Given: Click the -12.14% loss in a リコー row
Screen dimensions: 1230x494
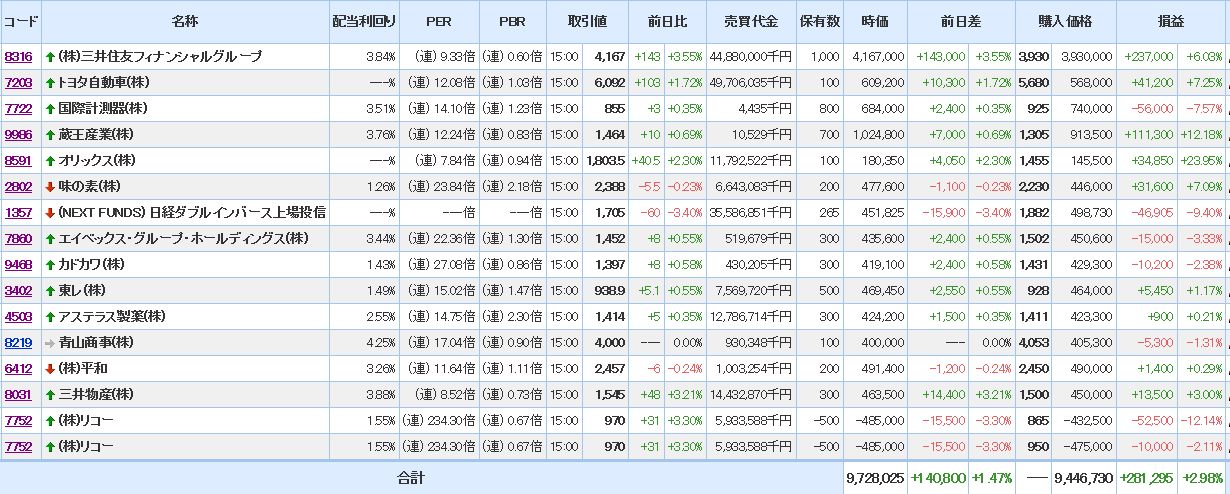Looking at the screenshot, I should click(x=1201, y=421).
